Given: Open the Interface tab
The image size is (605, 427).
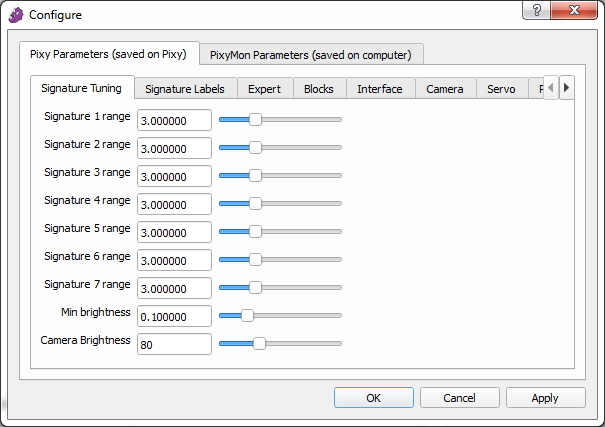Looking at the screenshot, I should tap(379, 89).
